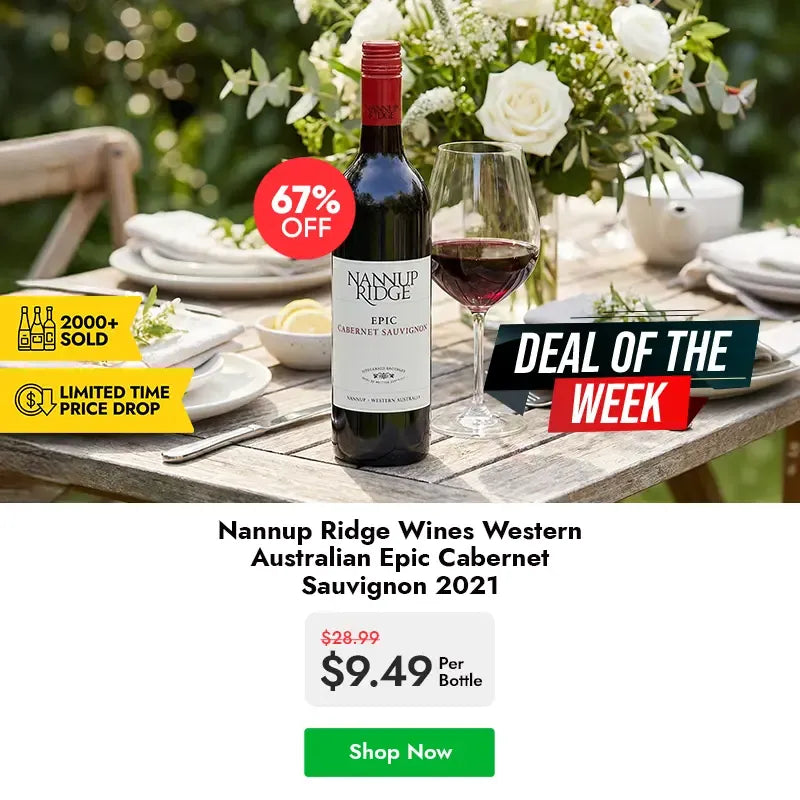
Task: Click the butter knife on the table
Action: tap(244, 435)
